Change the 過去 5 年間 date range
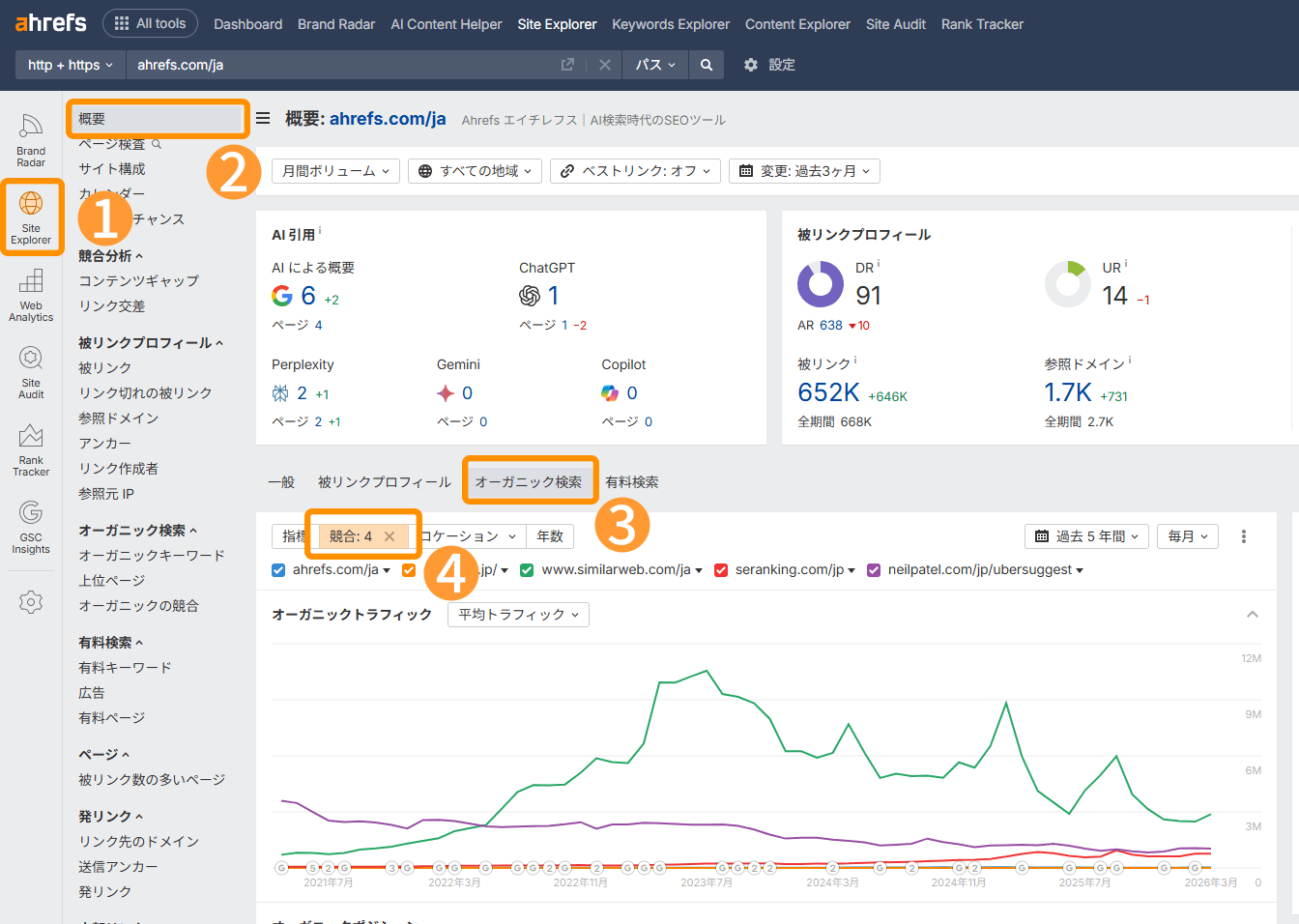Screen dimensions: 1299x924 pyautogui.click(x=1085, y=534)
